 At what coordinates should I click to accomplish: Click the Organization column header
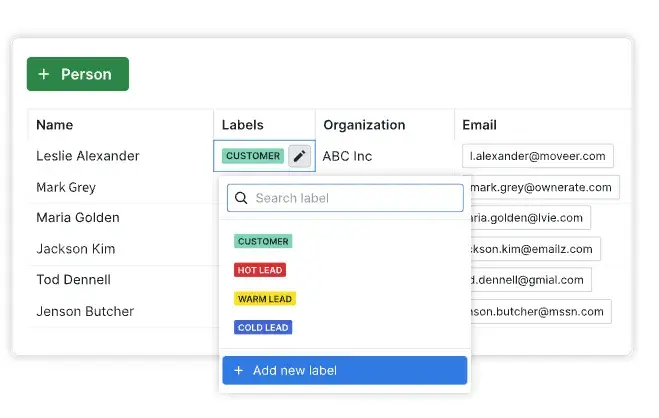[x=363, y=125]
